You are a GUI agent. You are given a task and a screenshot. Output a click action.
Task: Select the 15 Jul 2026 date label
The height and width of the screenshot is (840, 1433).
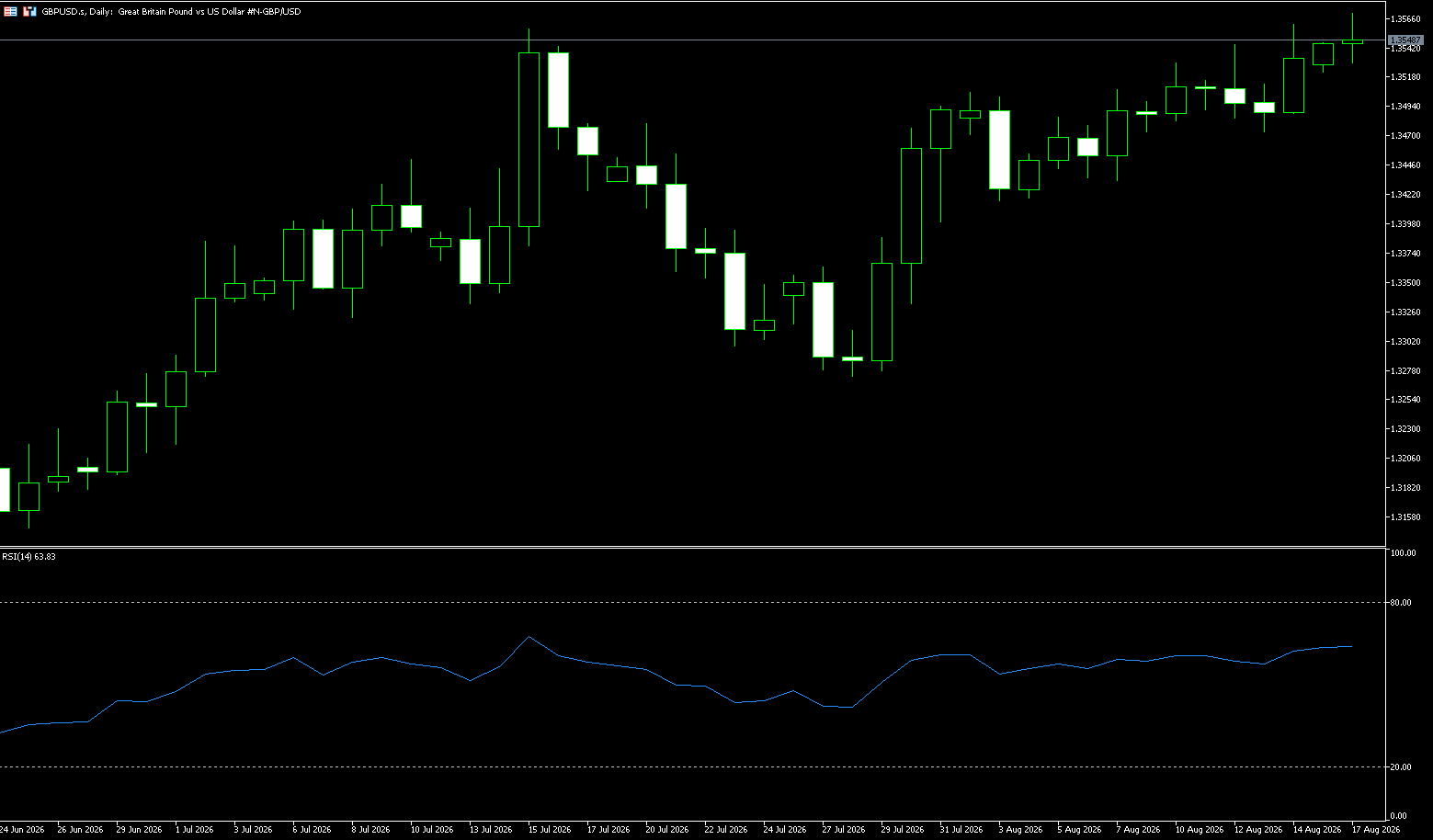pyautogui.click(x=550, y=830)
